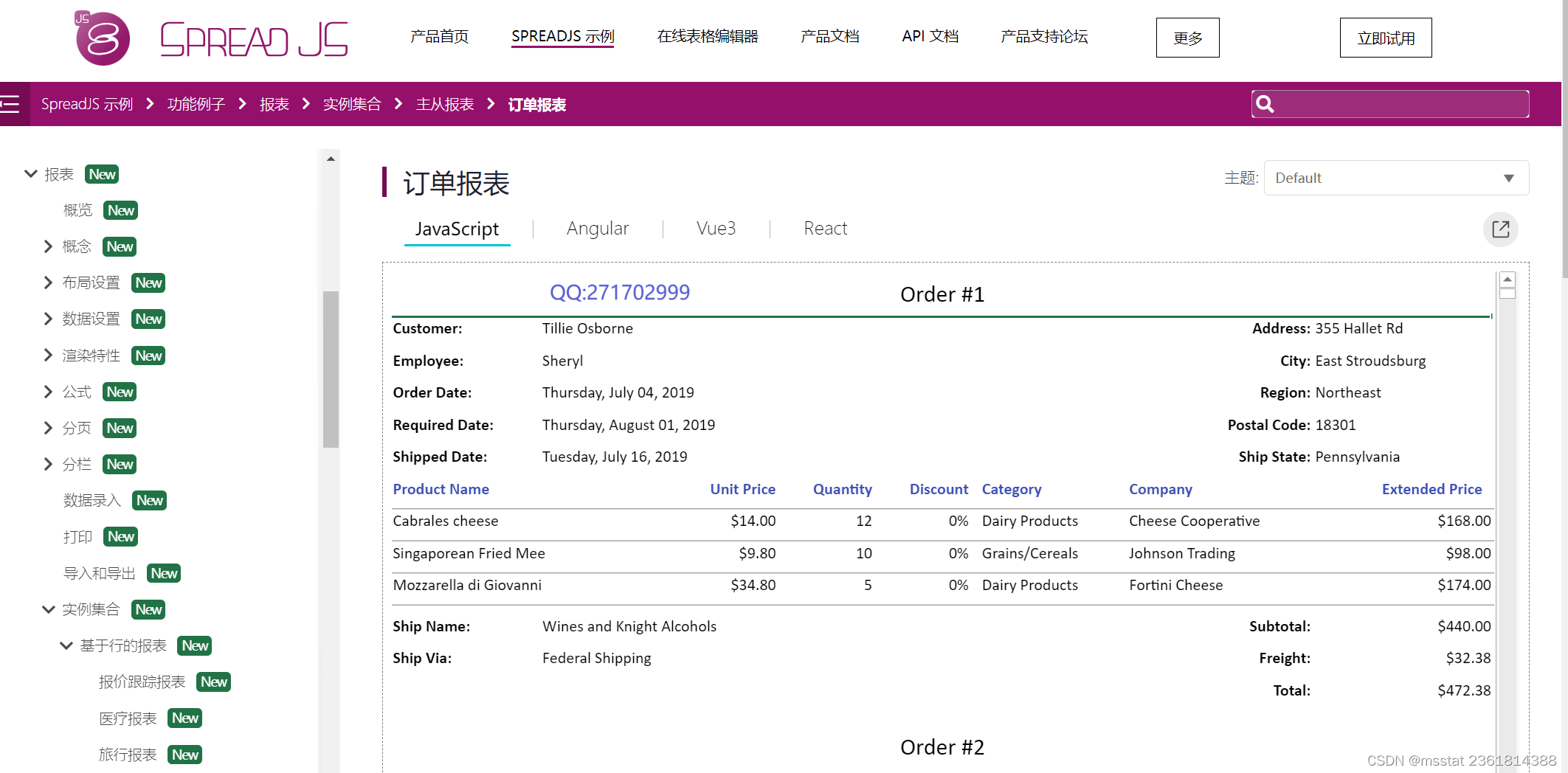This screenshot has width=1568, height=773.
Task: Open 打印 in the sidebar
Action: (78, 536)
